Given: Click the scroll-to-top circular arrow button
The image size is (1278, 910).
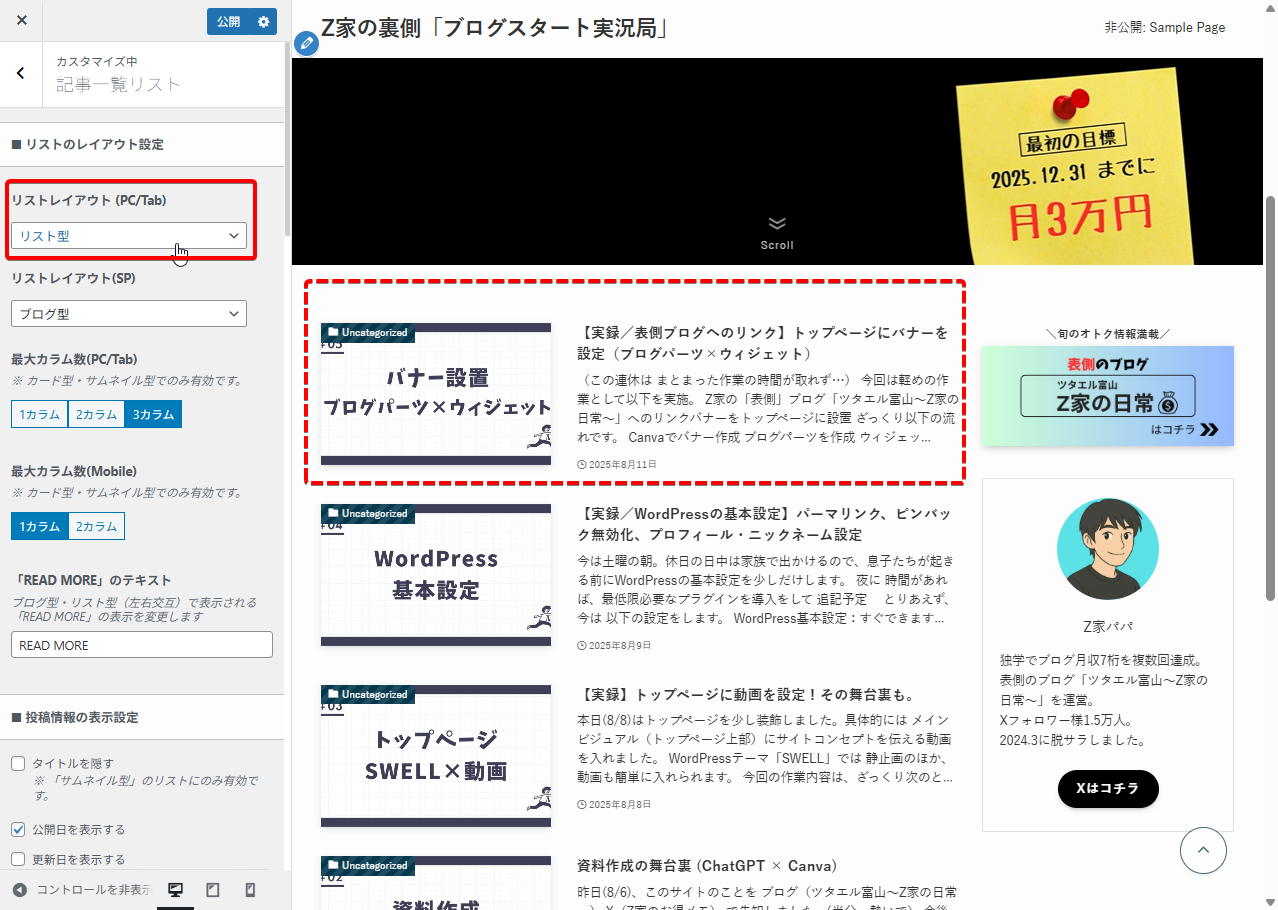Looking at the screenshot, I should click(x=1203, y=851).
